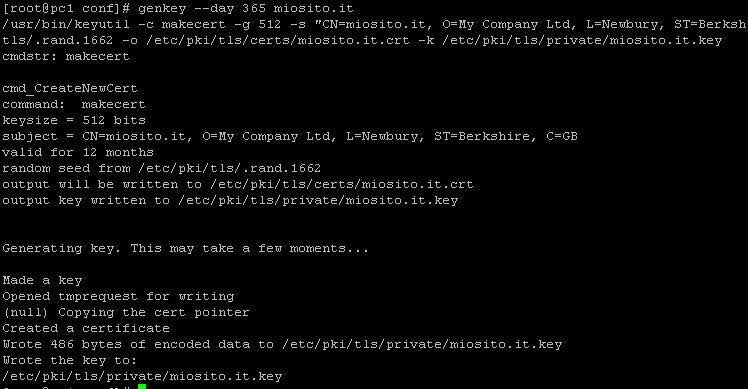Click the random seed .rand.1662 path
The image size is (748, 389).
click(229, 168)
